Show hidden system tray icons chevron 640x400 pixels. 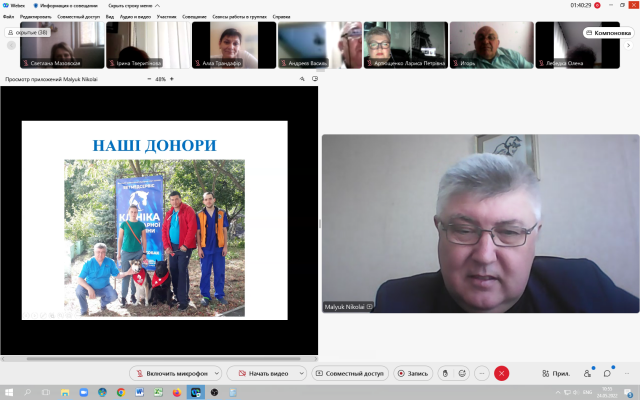[558, 393]
